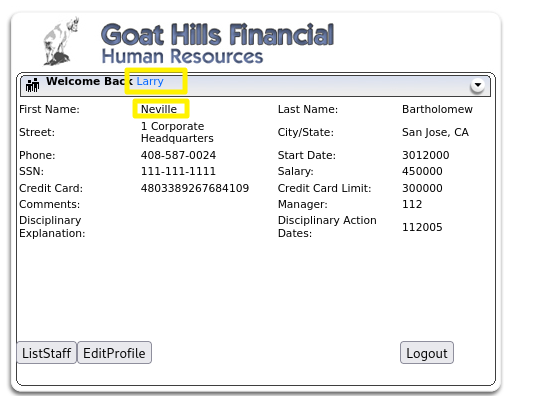Click the SSN: label
The image size is (543, 406).
coord(32,171)
